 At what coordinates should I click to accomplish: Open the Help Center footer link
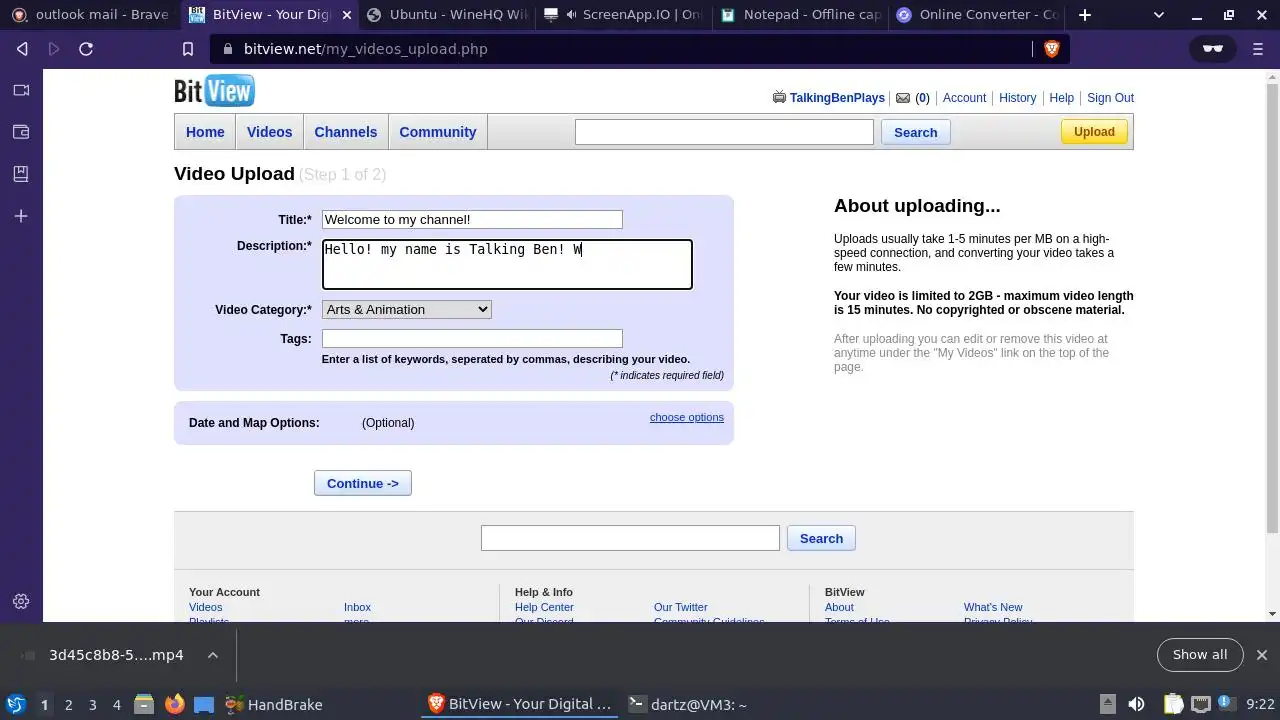coord(544,607)
